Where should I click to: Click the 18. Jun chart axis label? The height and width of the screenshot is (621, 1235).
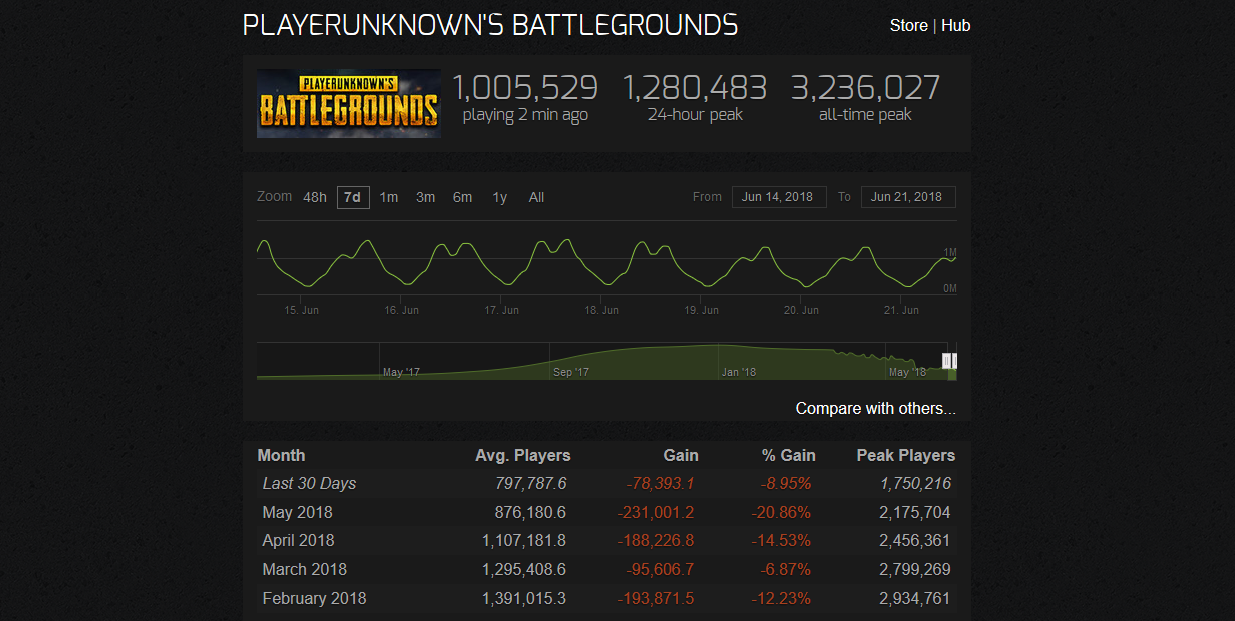(x=602, y=310)
